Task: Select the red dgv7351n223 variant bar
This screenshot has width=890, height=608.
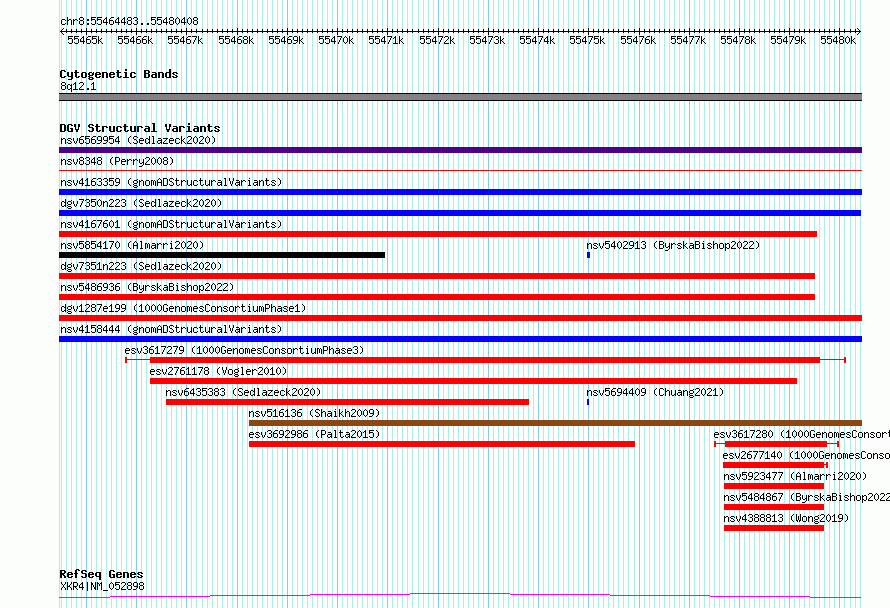Action: click(437, 276)
